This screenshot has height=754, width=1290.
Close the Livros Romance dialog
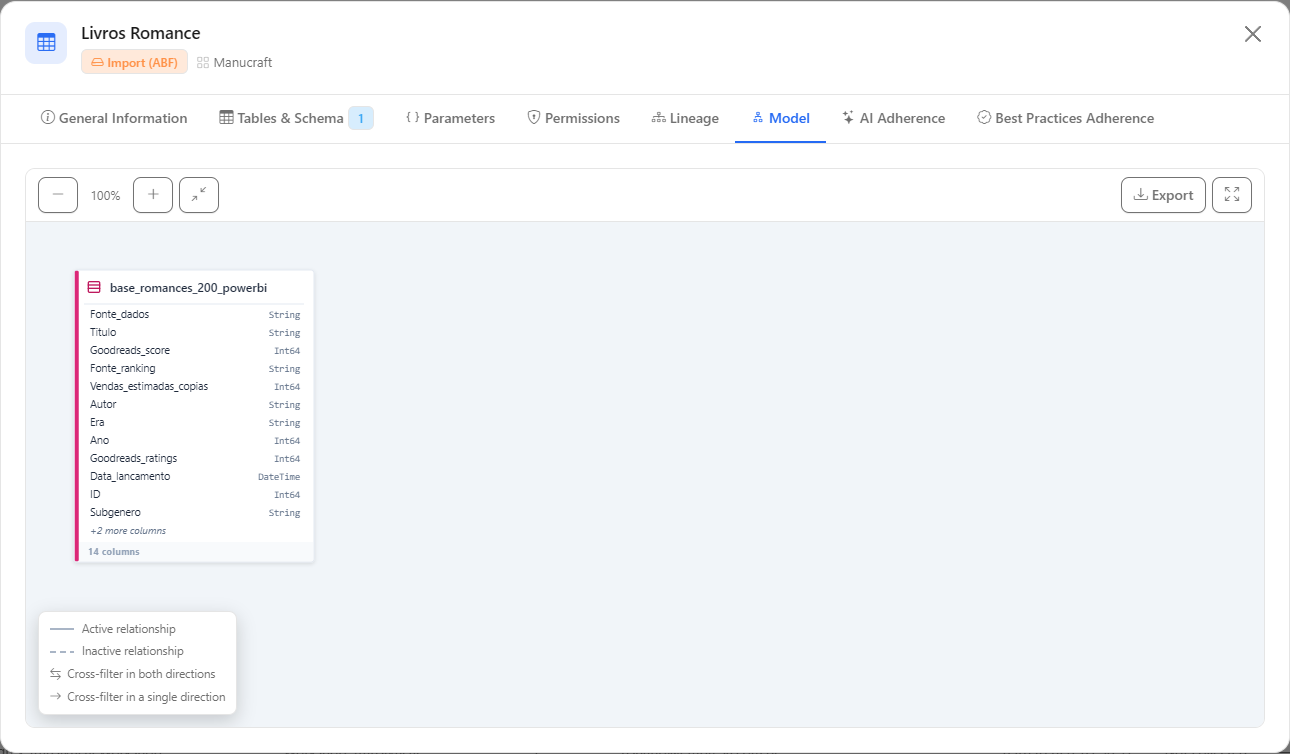tap(1252, 34)
